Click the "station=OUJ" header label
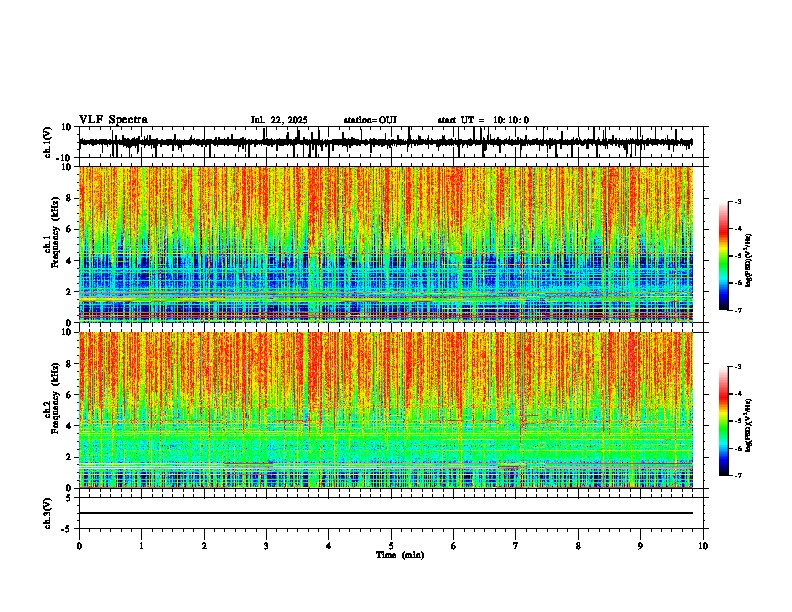The width and height of the screenshot is (792, 612). coord(370,120)
